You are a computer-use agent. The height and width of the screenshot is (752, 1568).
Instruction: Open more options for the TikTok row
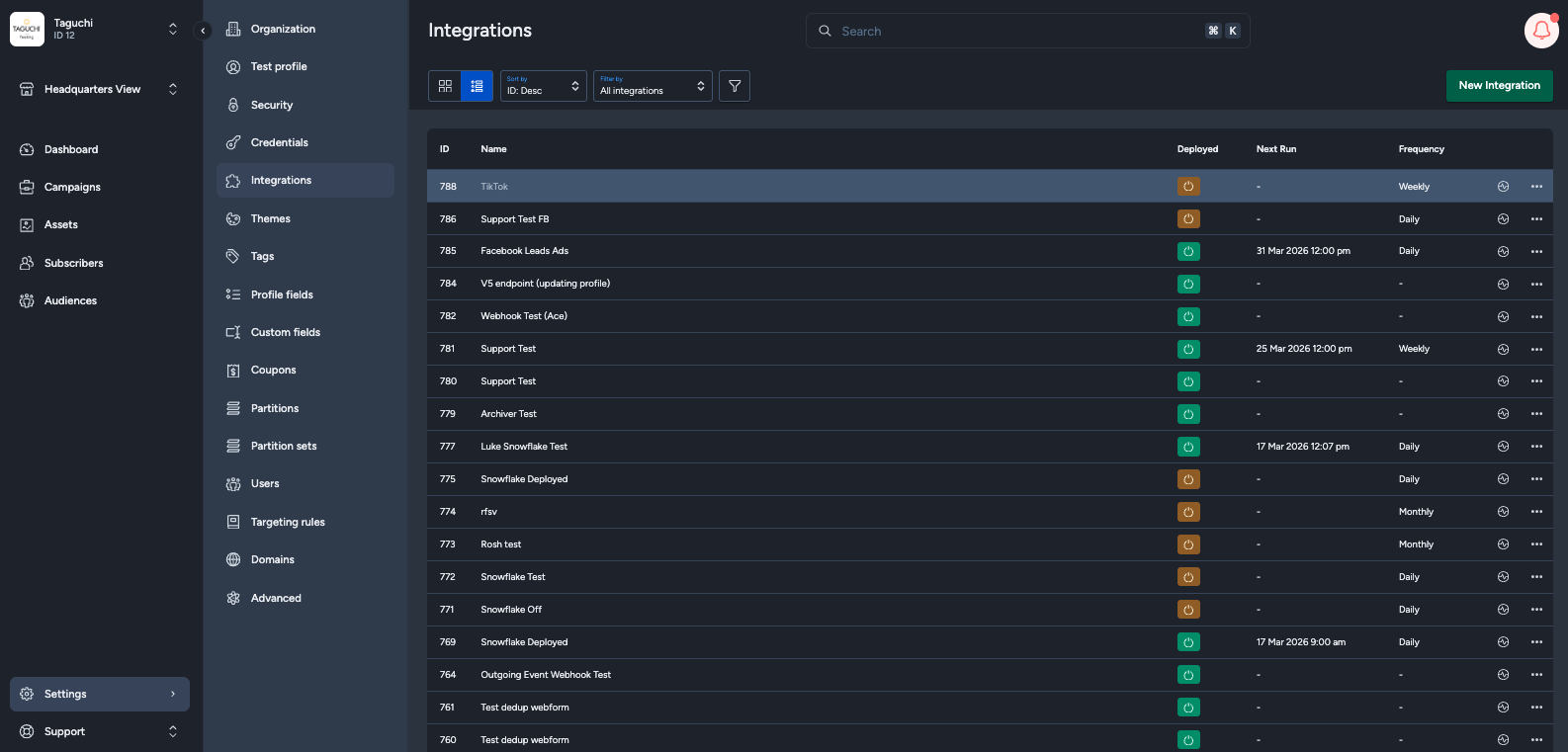click(1536, 186)
